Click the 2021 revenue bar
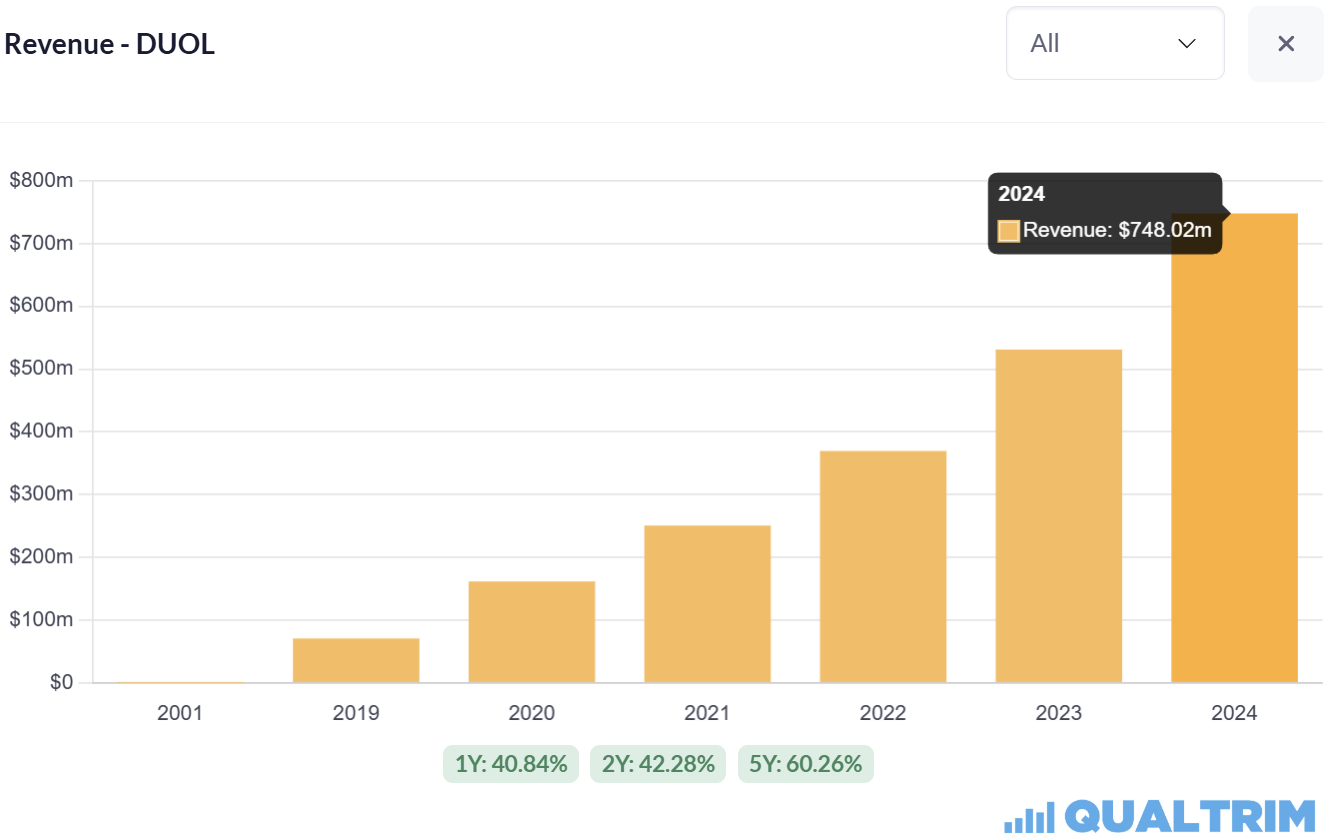1325x834 pixels. pyautogui.click(x=707, y=604)
